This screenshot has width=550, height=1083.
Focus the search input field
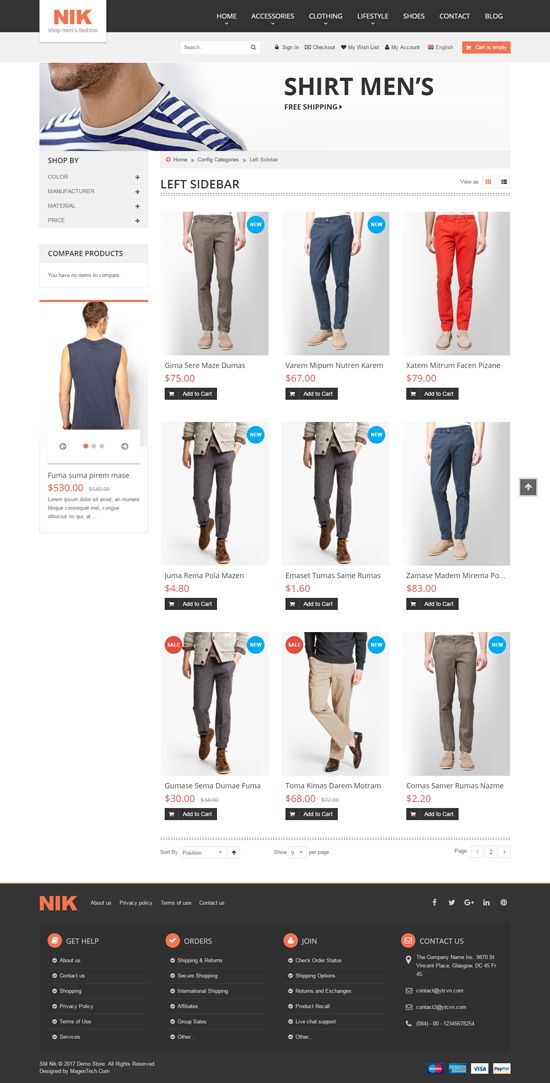pyautogui.click(x=214, y=48)
